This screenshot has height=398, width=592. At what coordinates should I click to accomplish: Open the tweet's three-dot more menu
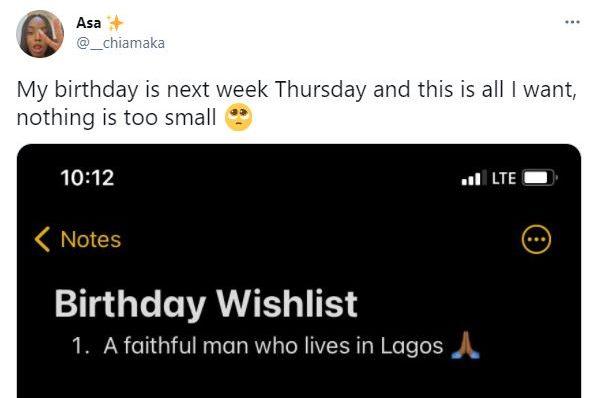[x=572, y=22]
